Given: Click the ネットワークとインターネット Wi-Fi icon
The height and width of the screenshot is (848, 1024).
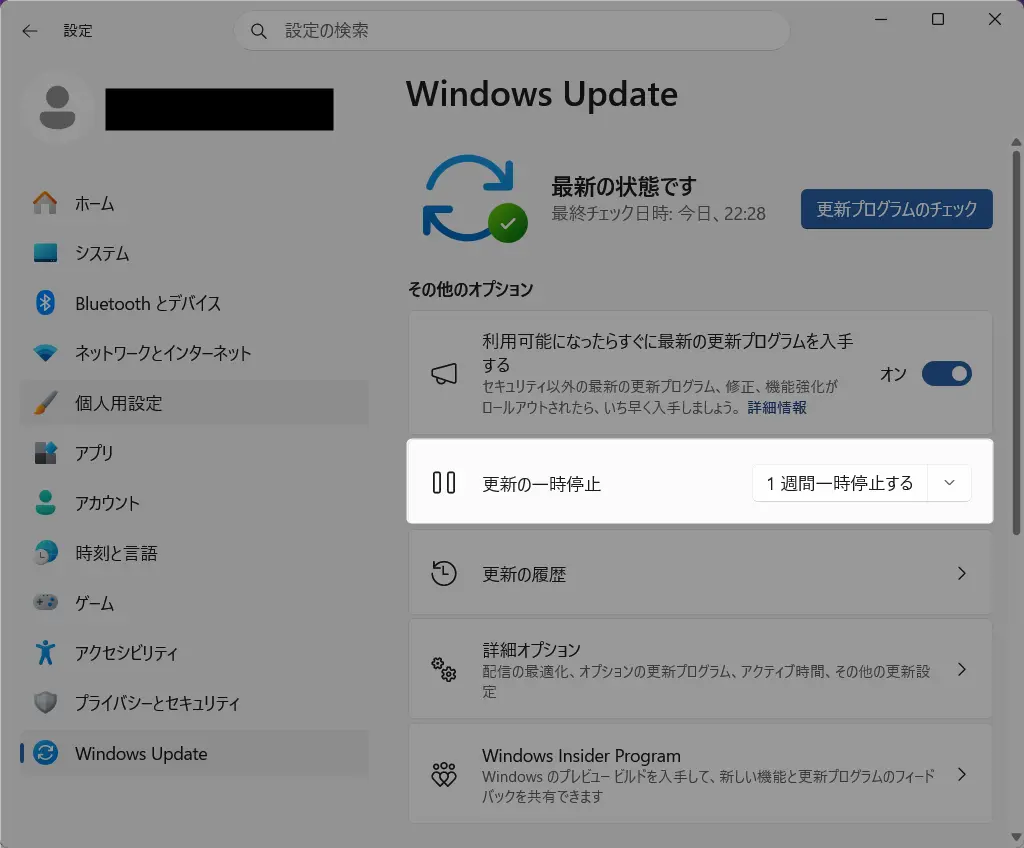Looking at the screenshot, I should point(45,353).
